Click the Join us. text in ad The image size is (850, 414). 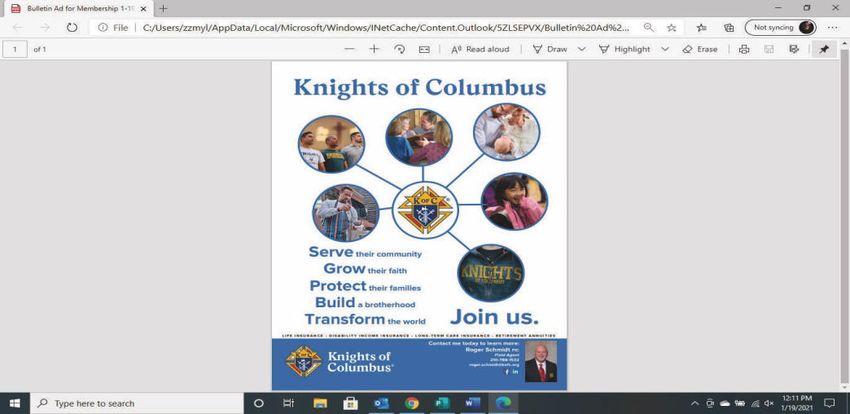coord(494,316)
